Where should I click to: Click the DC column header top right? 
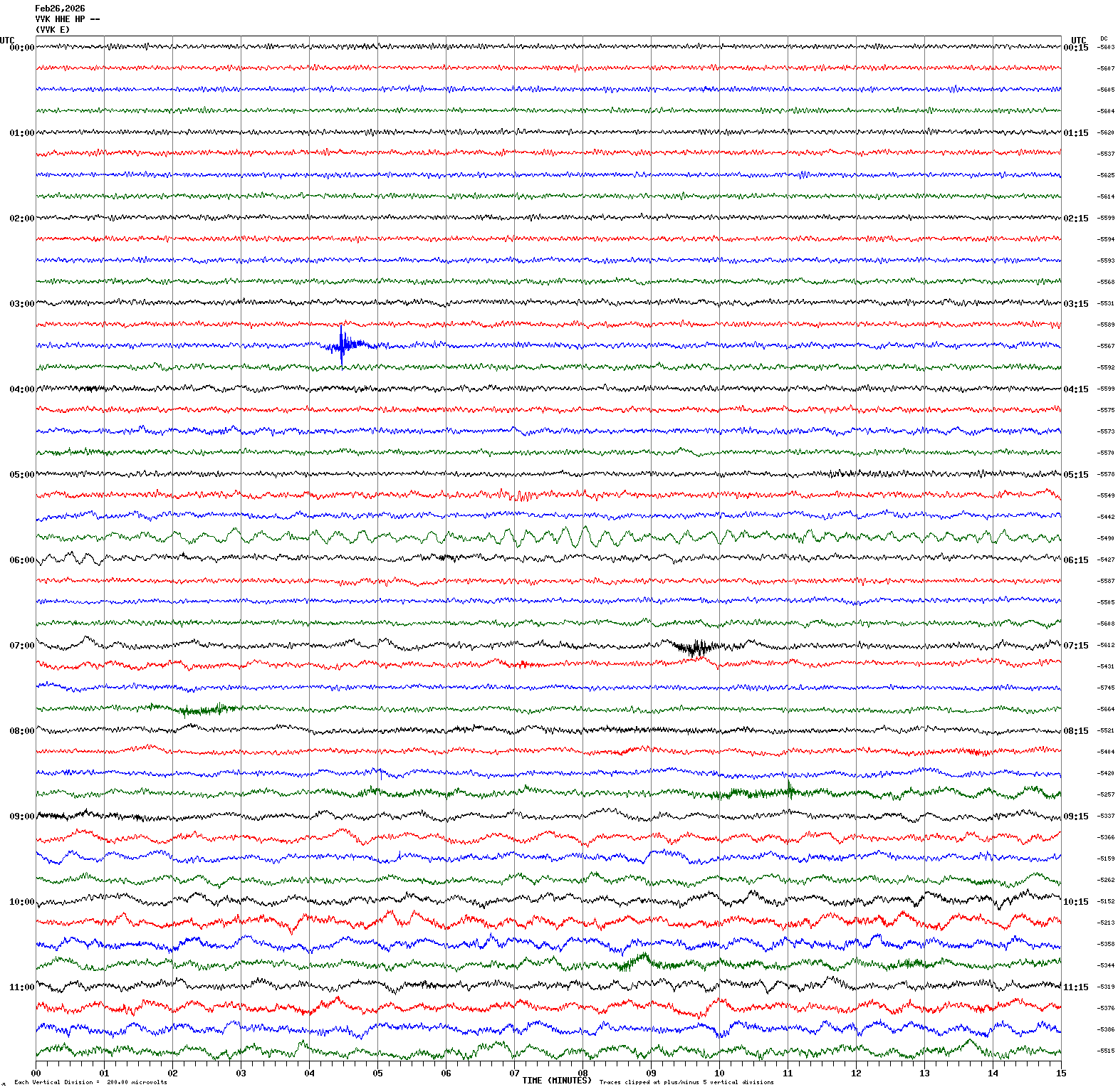[1104, 38]
